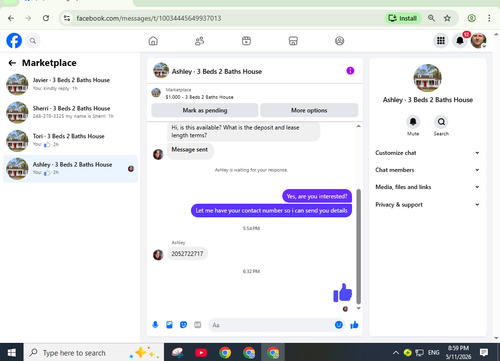The height and width of the screenshot is (361, 500).
Task: Open the notifications bell with badge
Action: 460,41
